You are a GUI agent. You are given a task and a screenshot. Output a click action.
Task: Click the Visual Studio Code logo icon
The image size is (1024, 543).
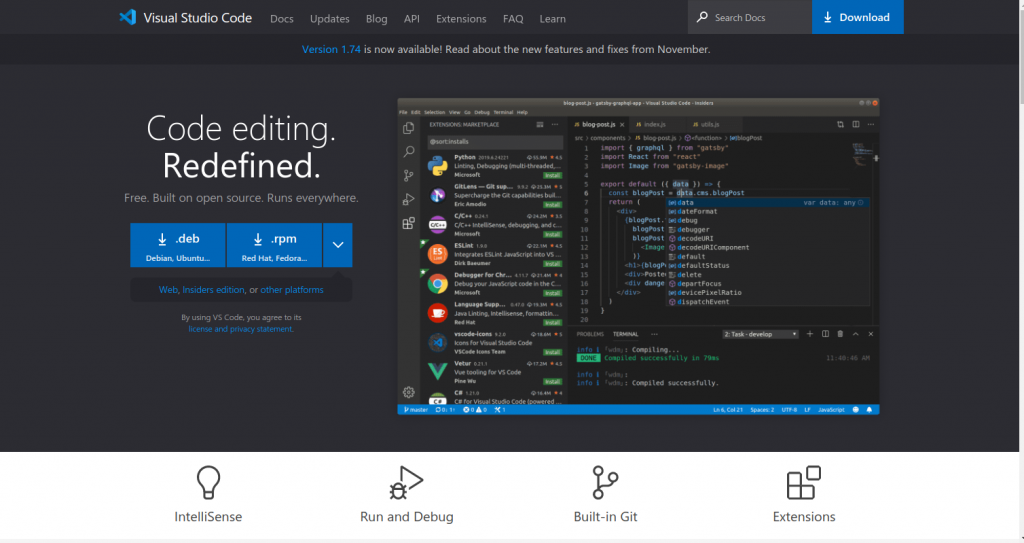[127, 17]
